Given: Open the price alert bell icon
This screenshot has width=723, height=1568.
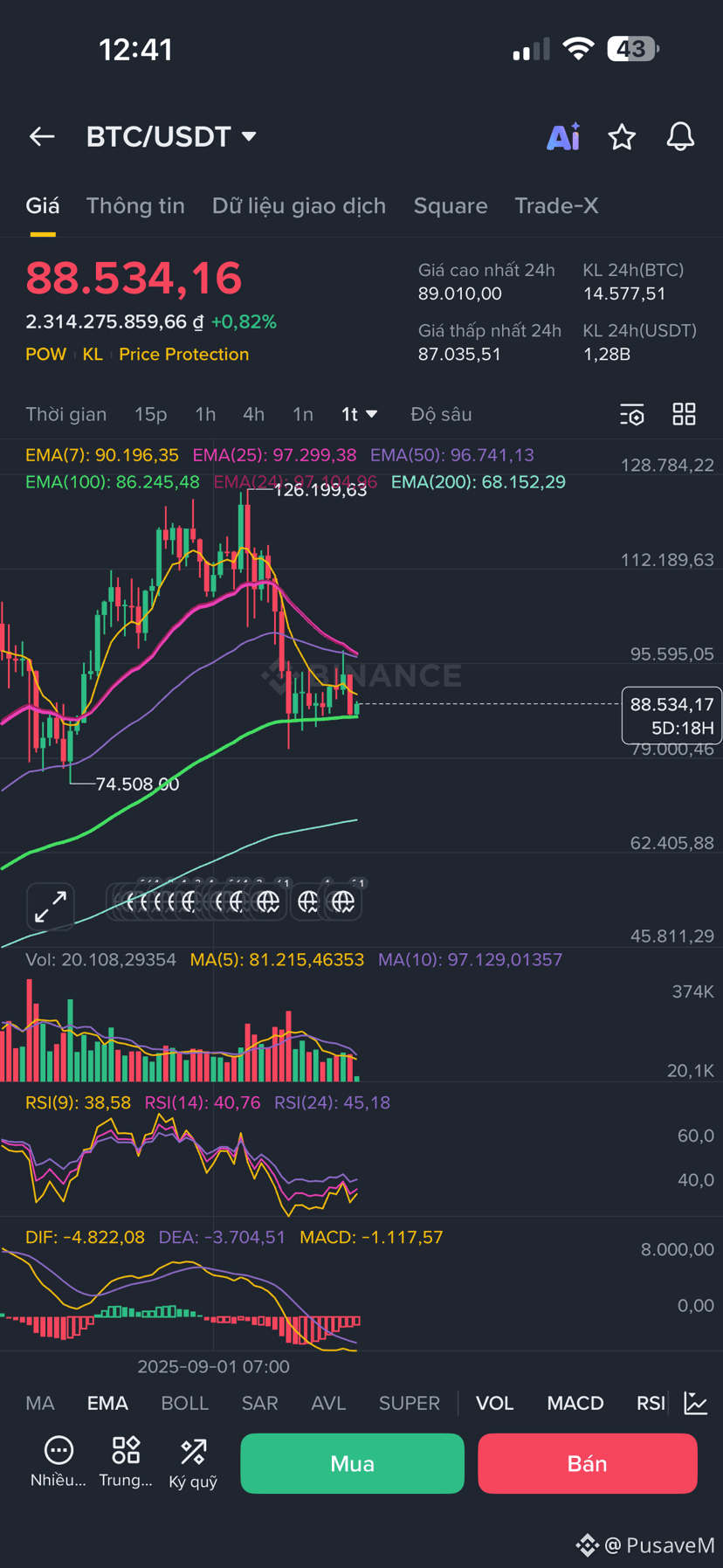Looking at the screenshot, I should (680, 136).
